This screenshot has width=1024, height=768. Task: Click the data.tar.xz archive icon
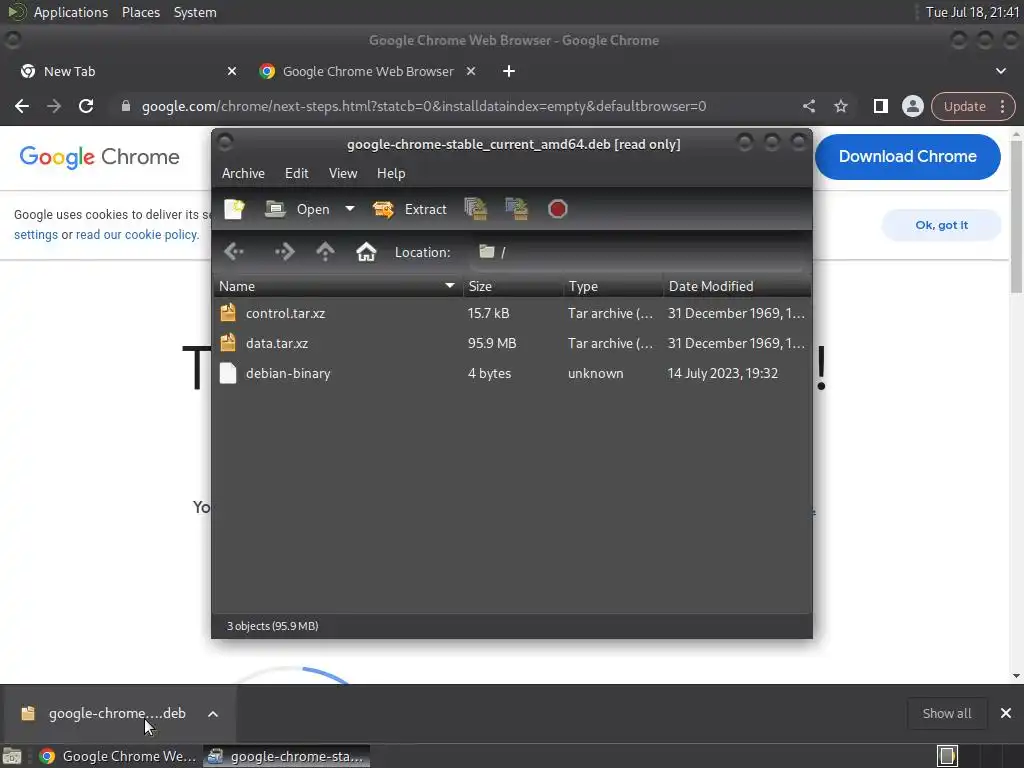click(x=228, y=343)
